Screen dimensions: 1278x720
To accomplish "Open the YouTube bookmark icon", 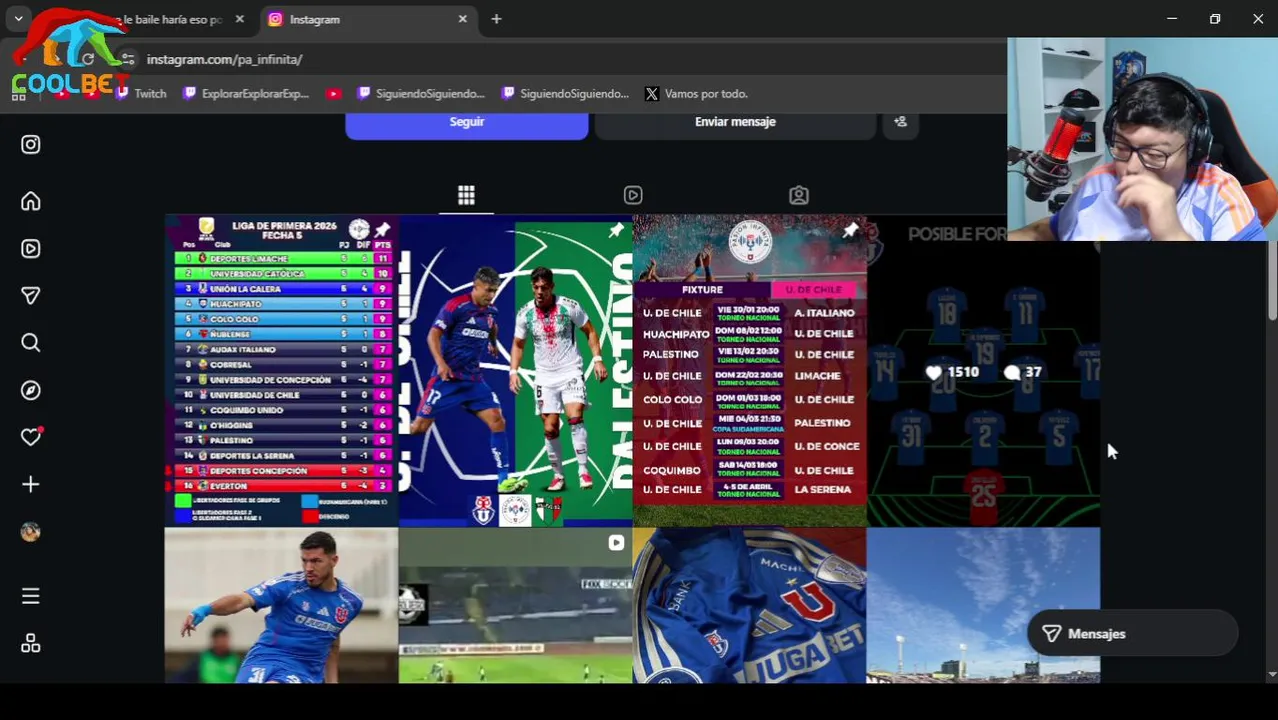I will (334, 94).
